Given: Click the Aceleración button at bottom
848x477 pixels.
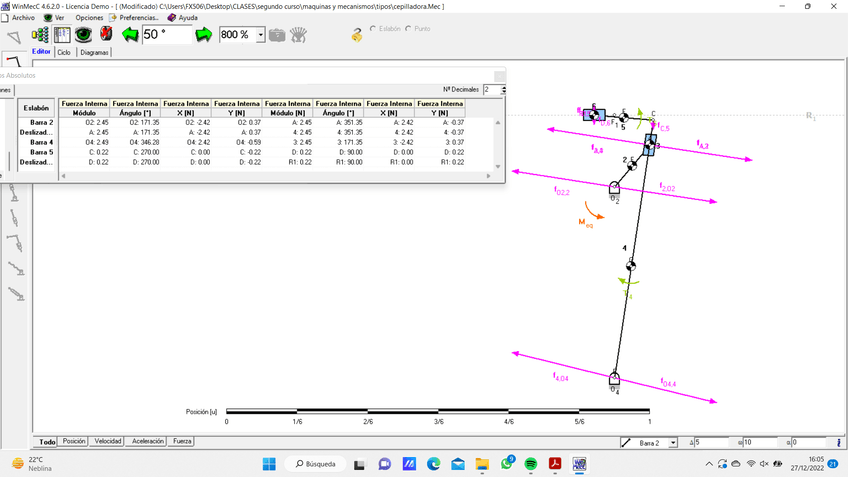Looking at the screenshot, I should point(147,441).
